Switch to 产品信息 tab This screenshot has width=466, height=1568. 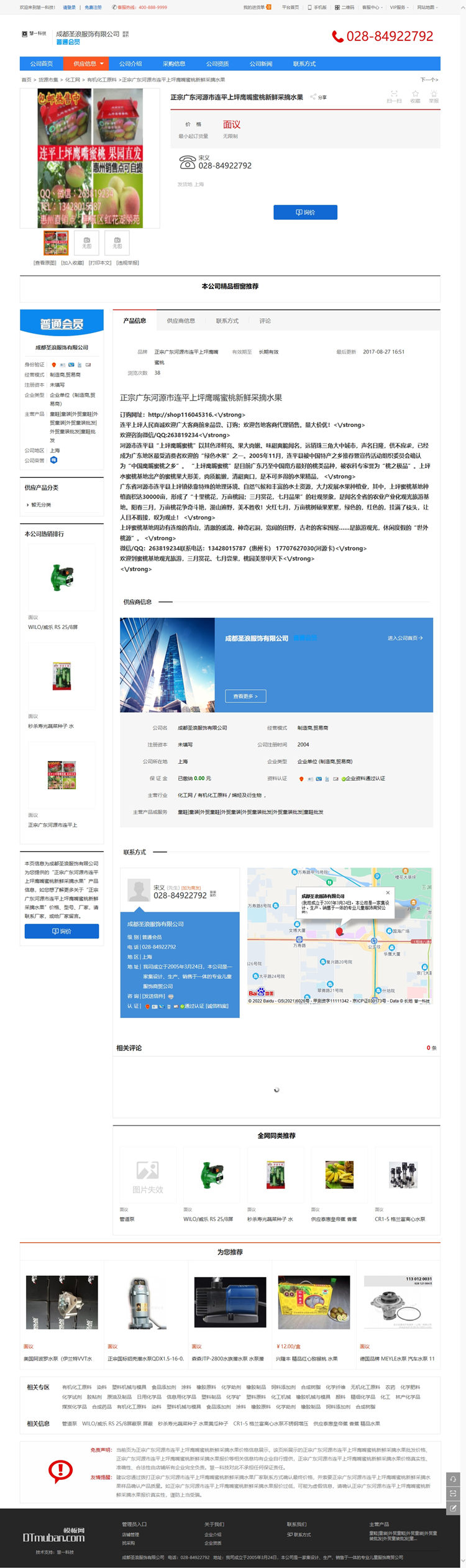(x=135, y=321)
